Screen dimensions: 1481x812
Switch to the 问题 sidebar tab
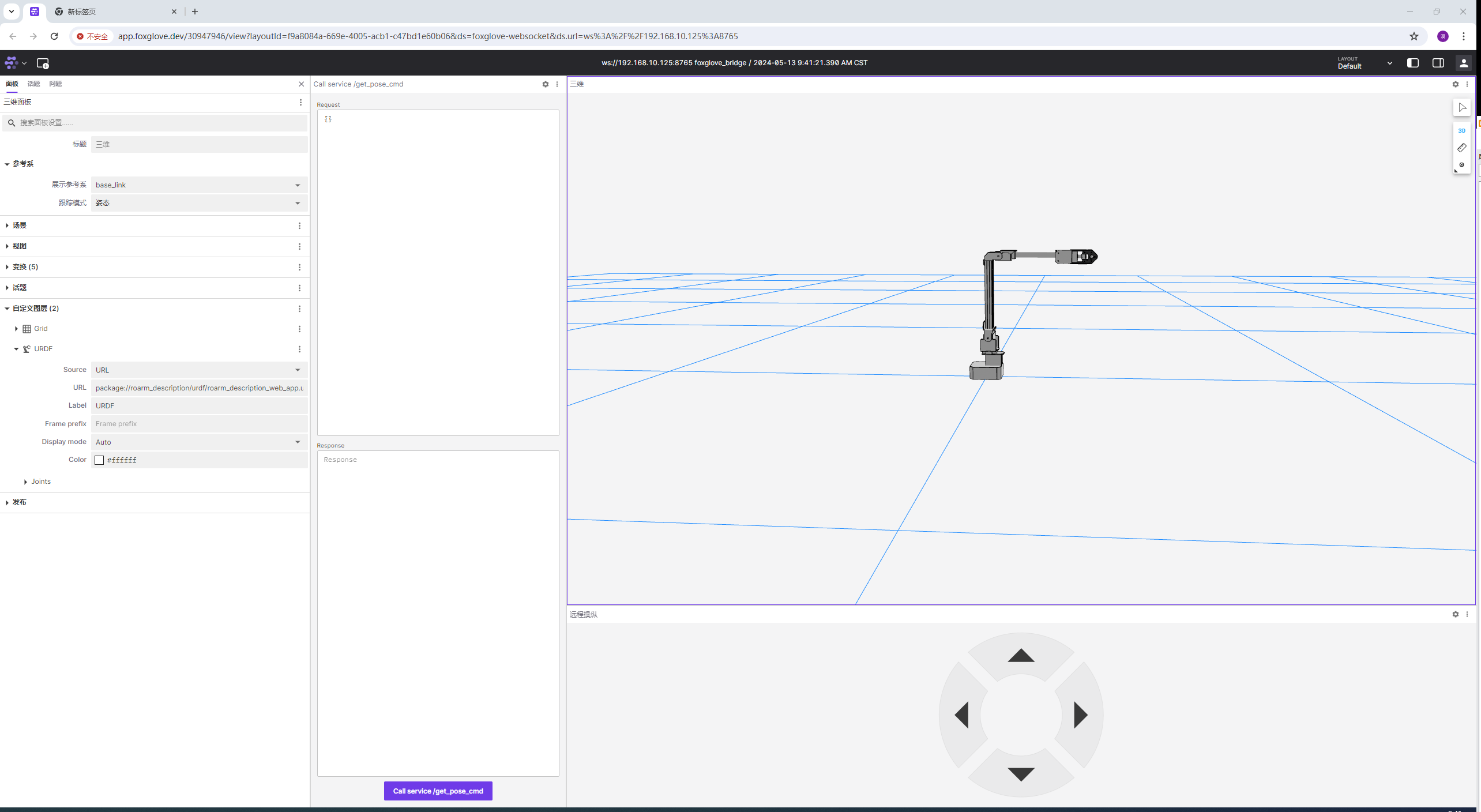tap(55, 84)
